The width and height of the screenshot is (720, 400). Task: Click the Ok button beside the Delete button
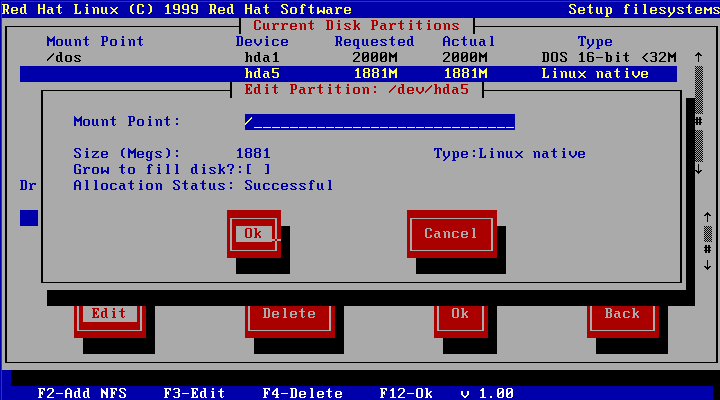[459, 313]
